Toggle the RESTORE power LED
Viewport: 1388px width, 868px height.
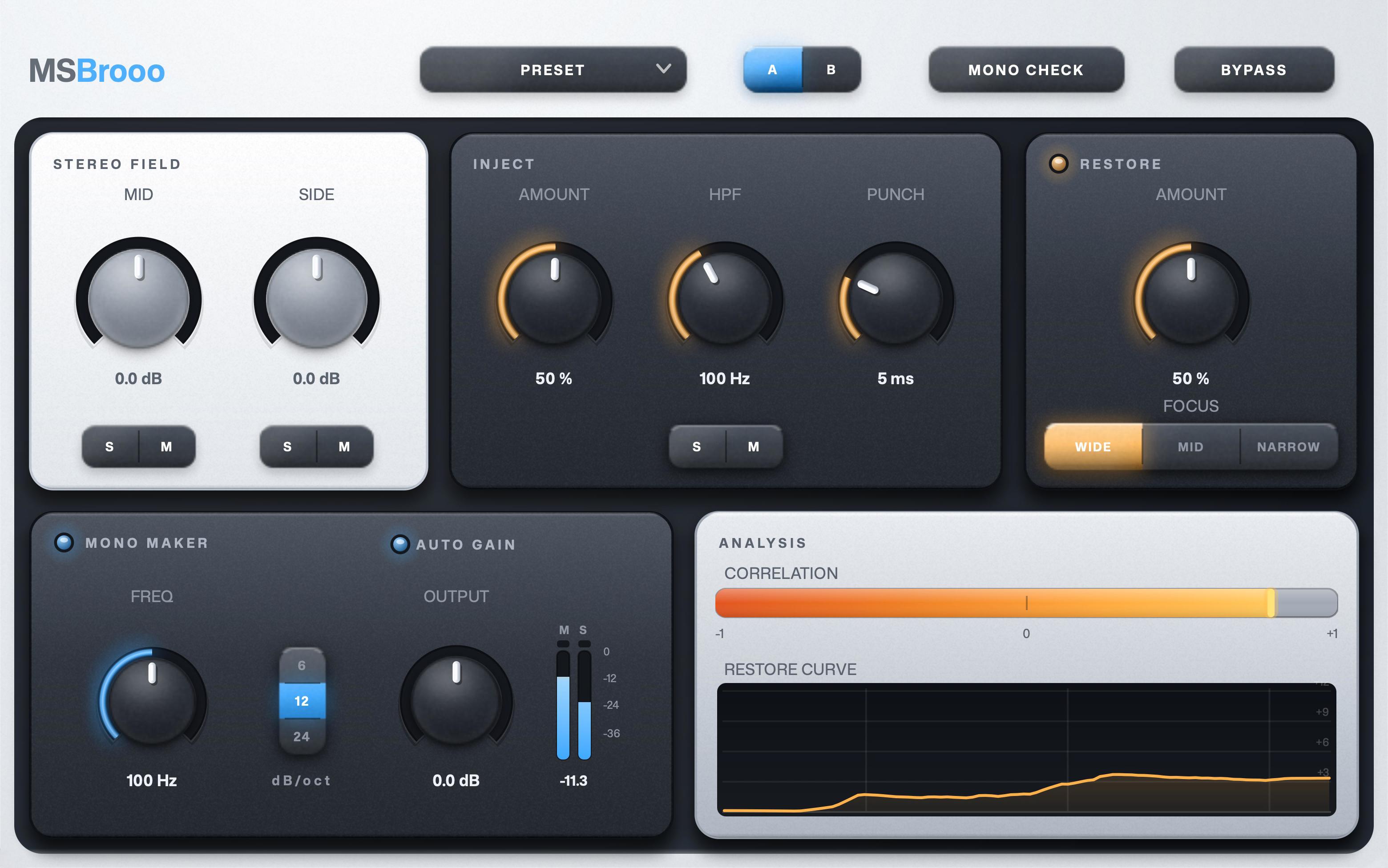1058,164
